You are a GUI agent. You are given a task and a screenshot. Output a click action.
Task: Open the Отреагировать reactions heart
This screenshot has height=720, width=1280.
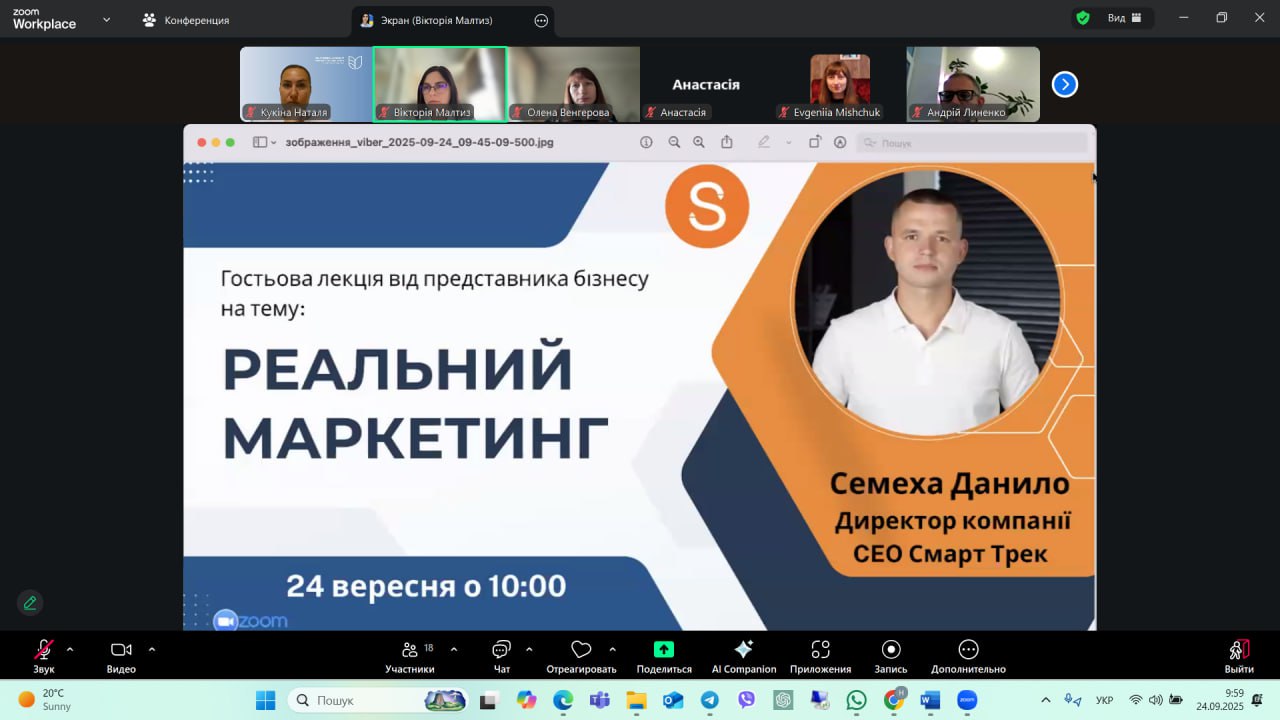point(581,656)
